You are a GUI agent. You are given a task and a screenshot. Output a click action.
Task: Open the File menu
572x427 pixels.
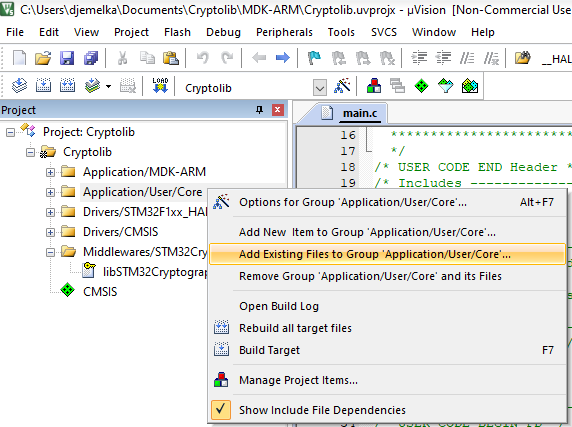[x=15, y=32]
